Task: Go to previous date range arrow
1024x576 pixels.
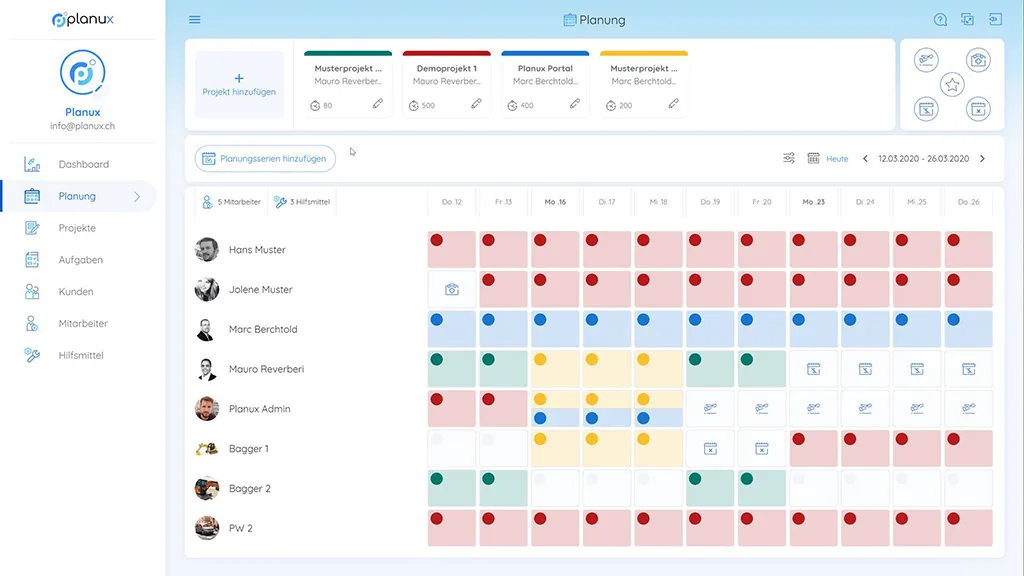Action: click(865, 159)
